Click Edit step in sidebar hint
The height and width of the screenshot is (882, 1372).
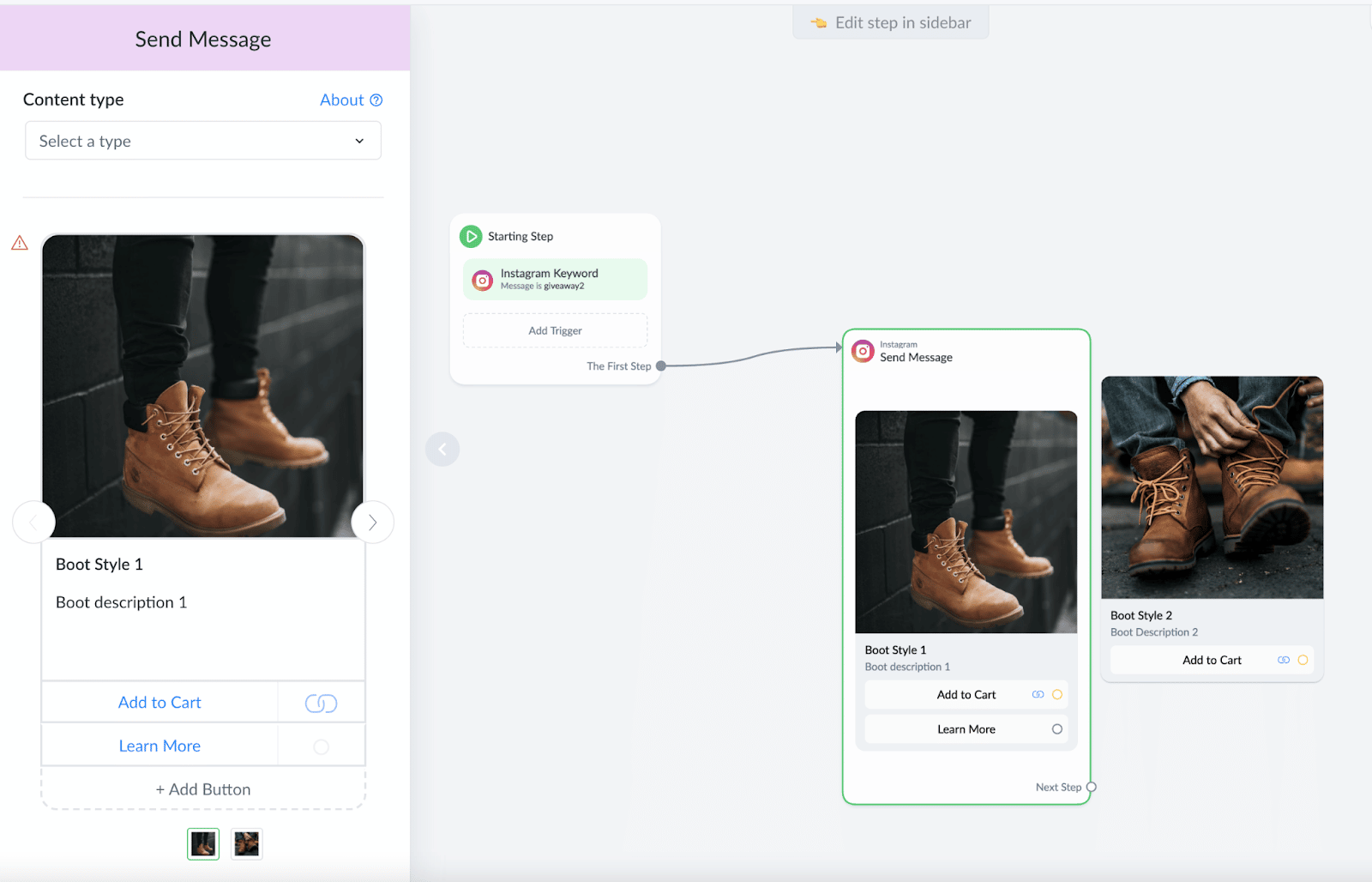pyautogui.click(x=891, y=23)
